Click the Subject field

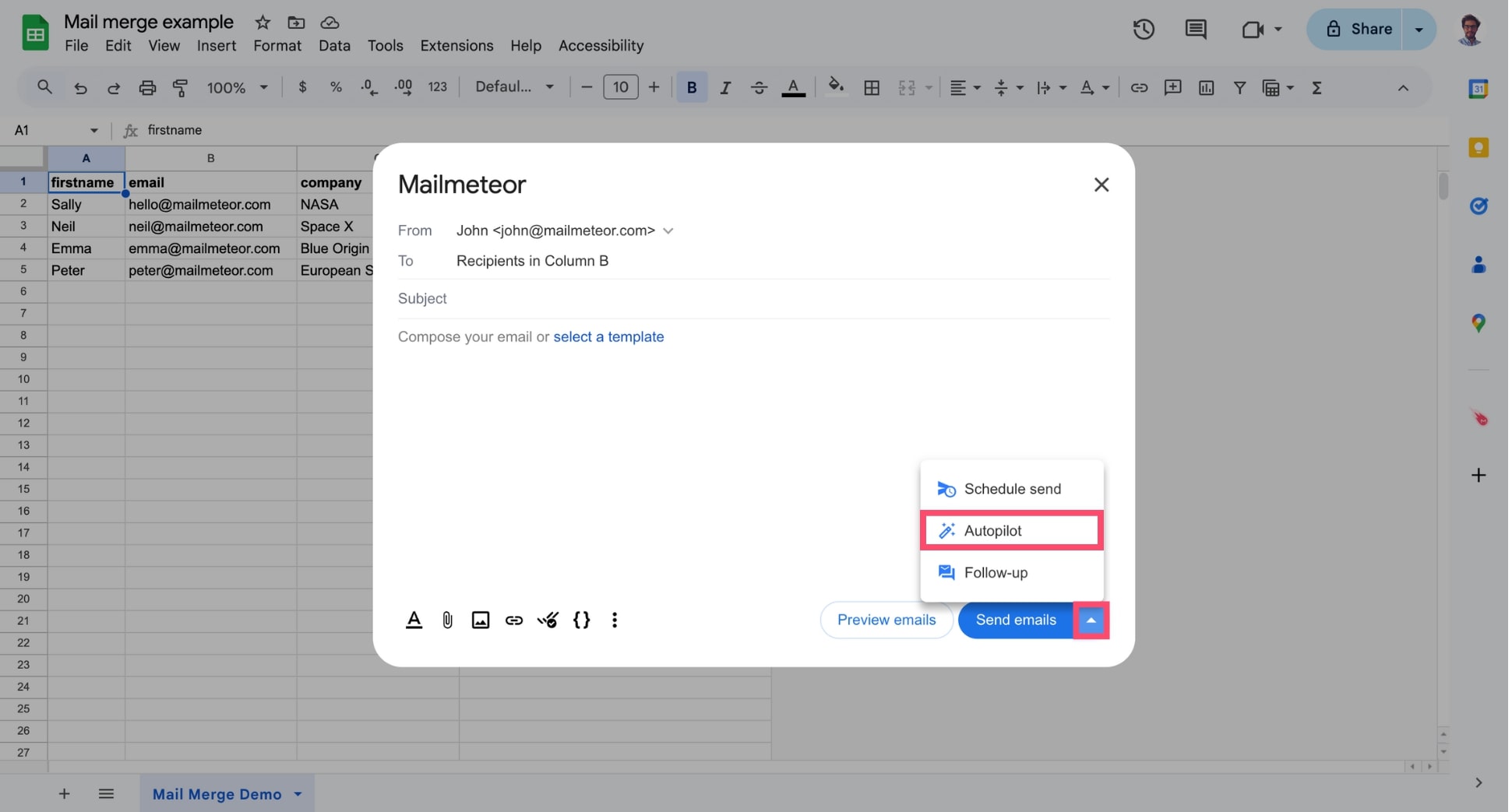pos(753,299)
